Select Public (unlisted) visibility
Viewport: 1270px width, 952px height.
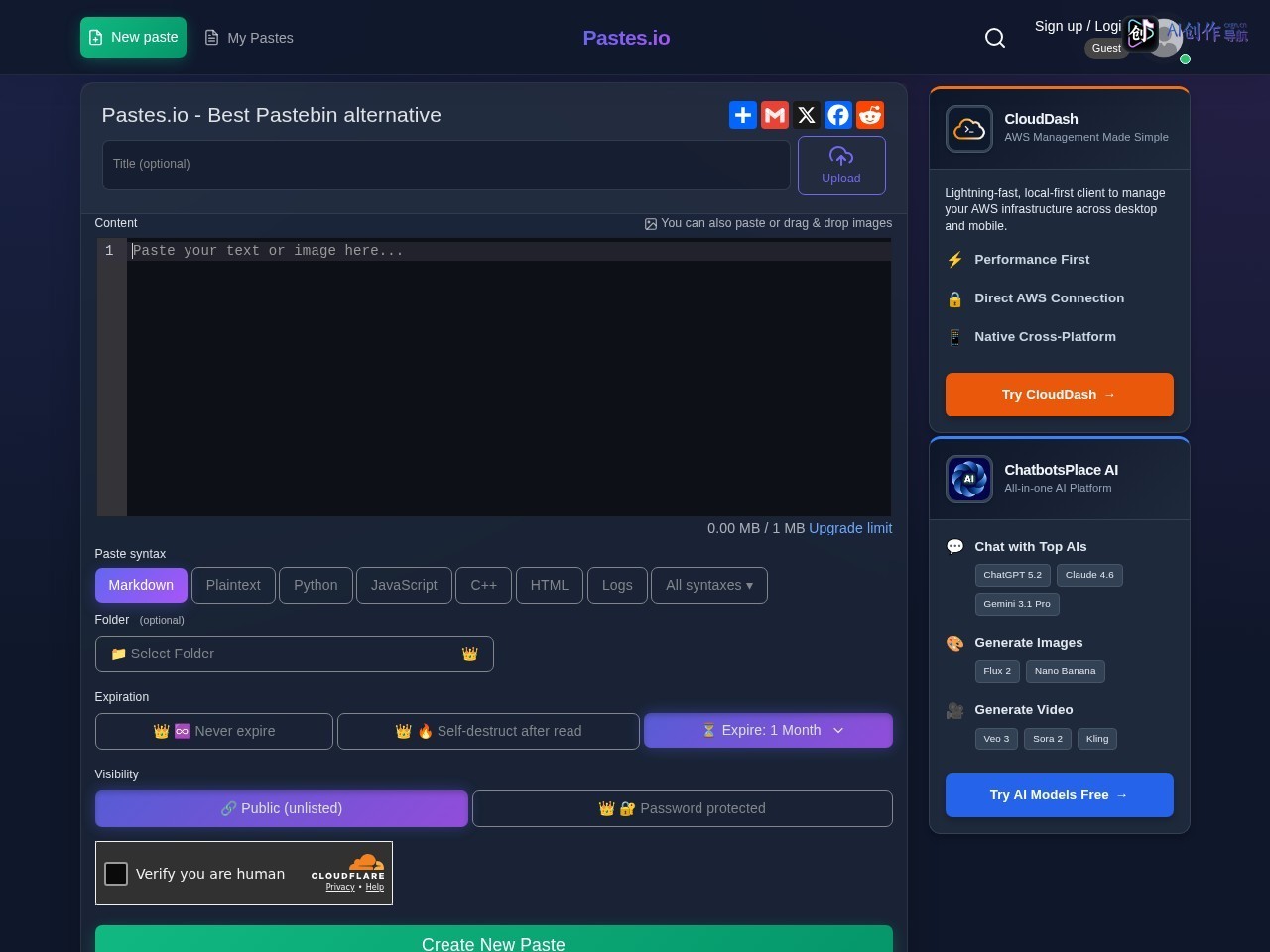[x=282, y=808]
